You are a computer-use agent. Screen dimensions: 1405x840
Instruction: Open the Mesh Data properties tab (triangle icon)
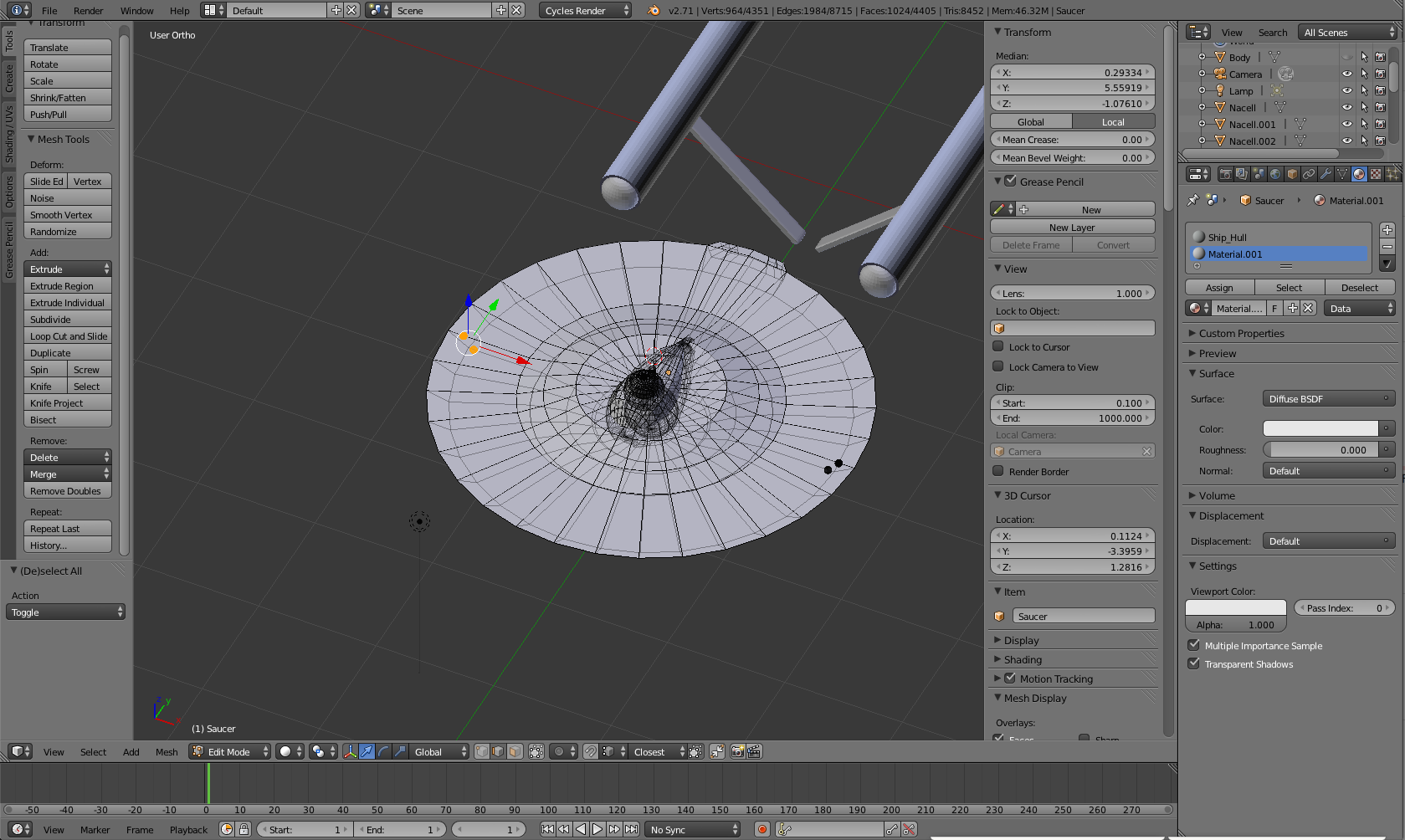[x=1342, y=174]
